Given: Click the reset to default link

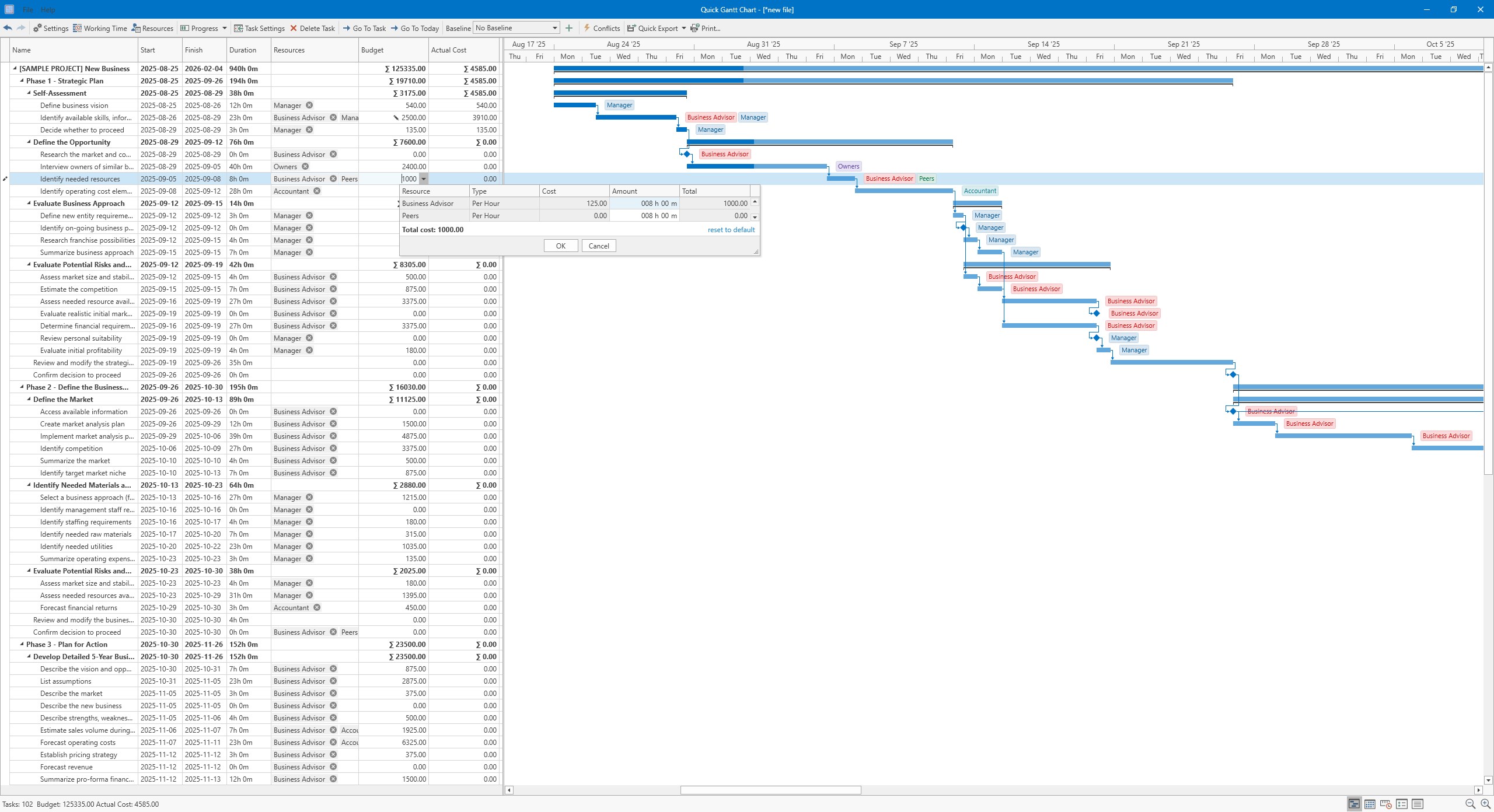Looking at the screenshot, I should pos(730,230).
